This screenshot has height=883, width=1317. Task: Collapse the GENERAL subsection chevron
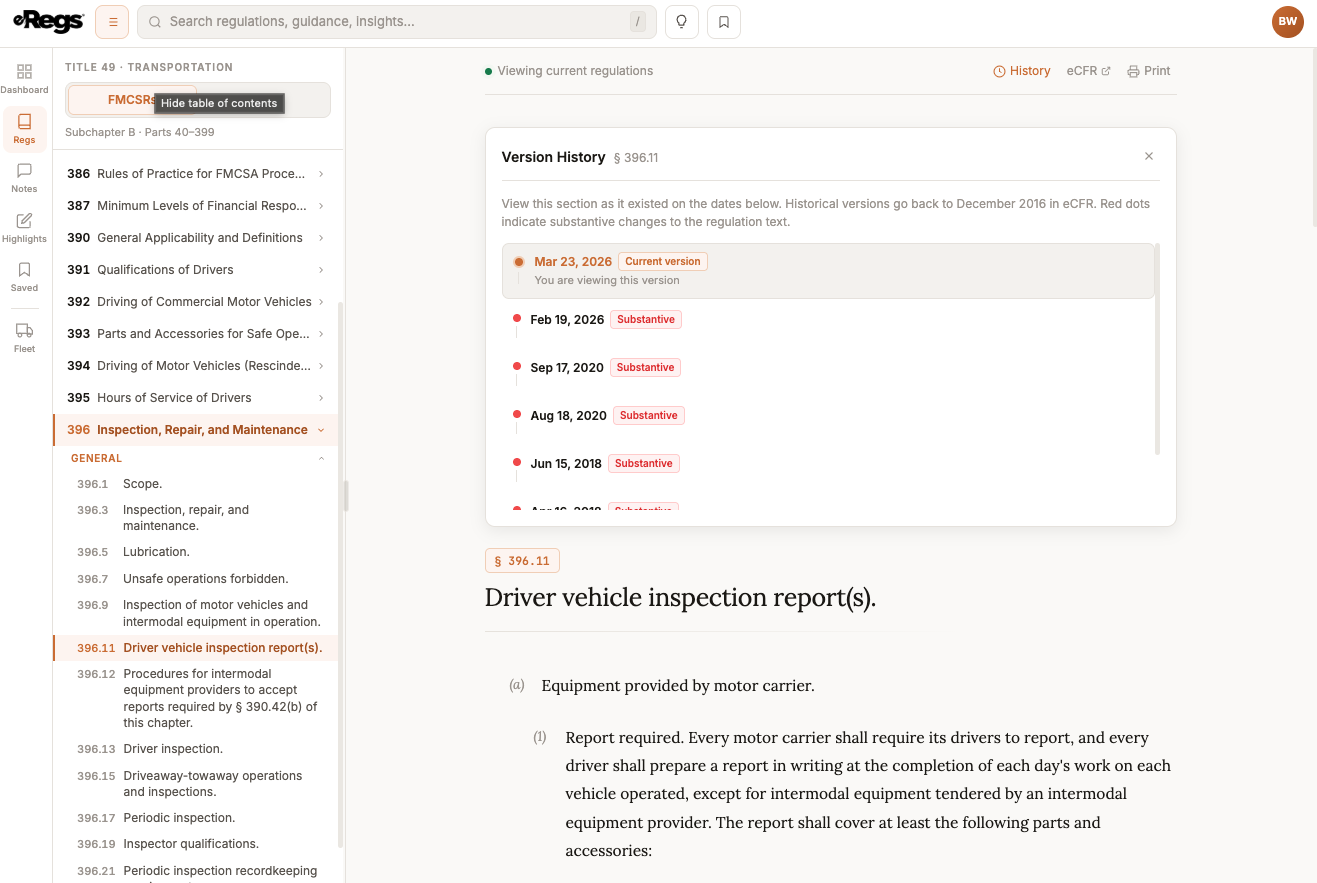(321, 458)
